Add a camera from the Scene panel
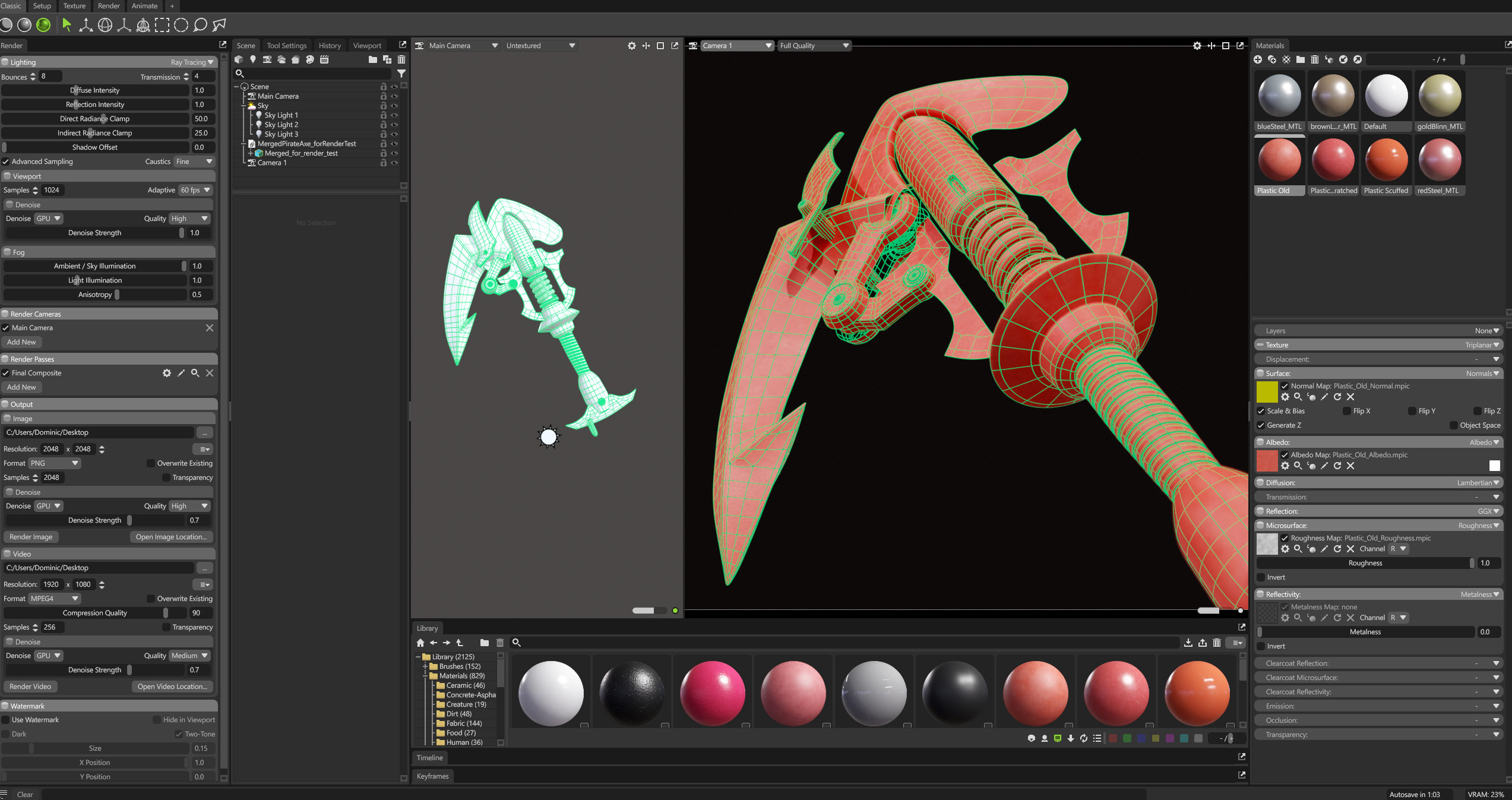Screen dimensions: 1512x800 [x=267, y=59]
